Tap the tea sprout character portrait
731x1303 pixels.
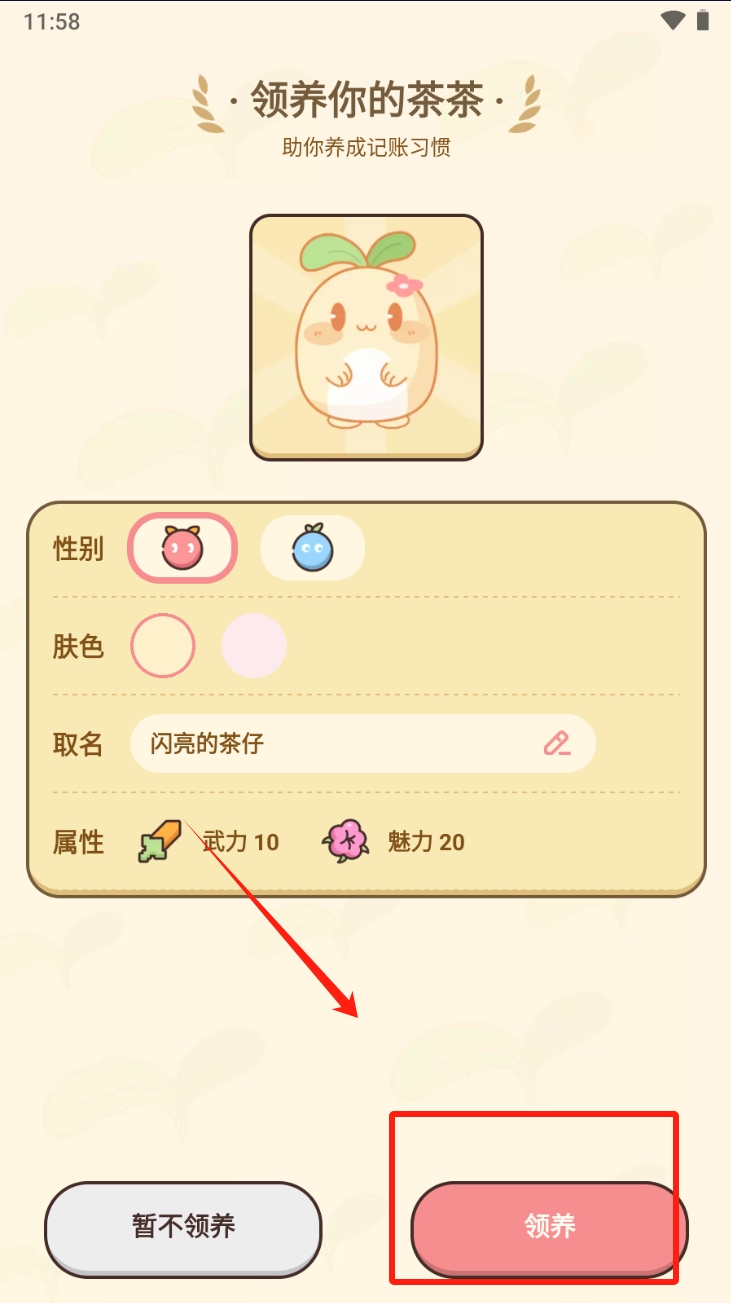coord(366,337)
